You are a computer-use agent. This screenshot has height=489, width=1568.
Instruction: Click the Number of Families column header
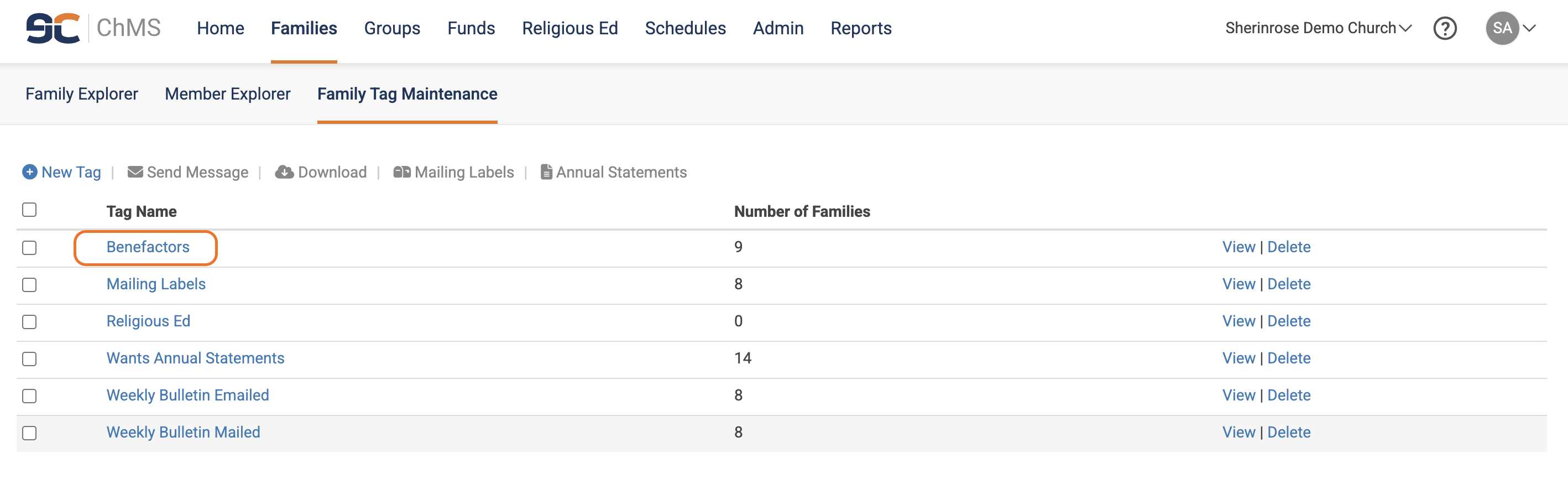(x=802, y=211)
